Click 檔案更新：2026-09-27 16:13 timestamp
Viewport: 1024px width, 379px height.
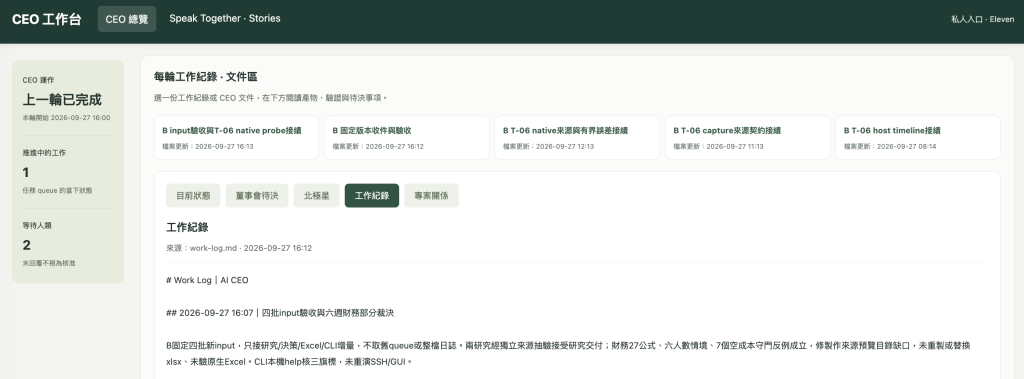click(x=208, y=146)
